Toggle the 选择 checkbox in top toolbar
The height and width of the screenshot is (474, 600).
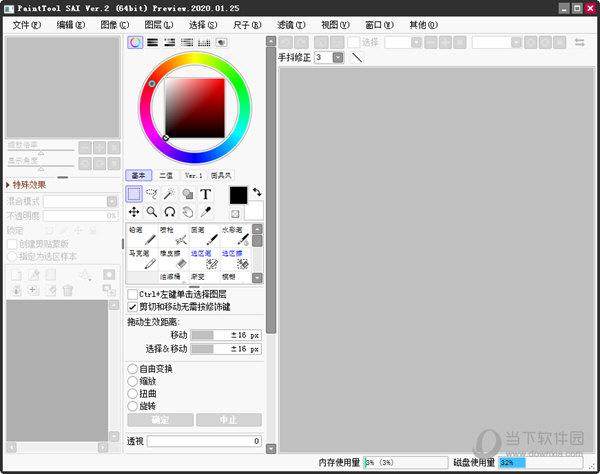(x=354, y=42)
